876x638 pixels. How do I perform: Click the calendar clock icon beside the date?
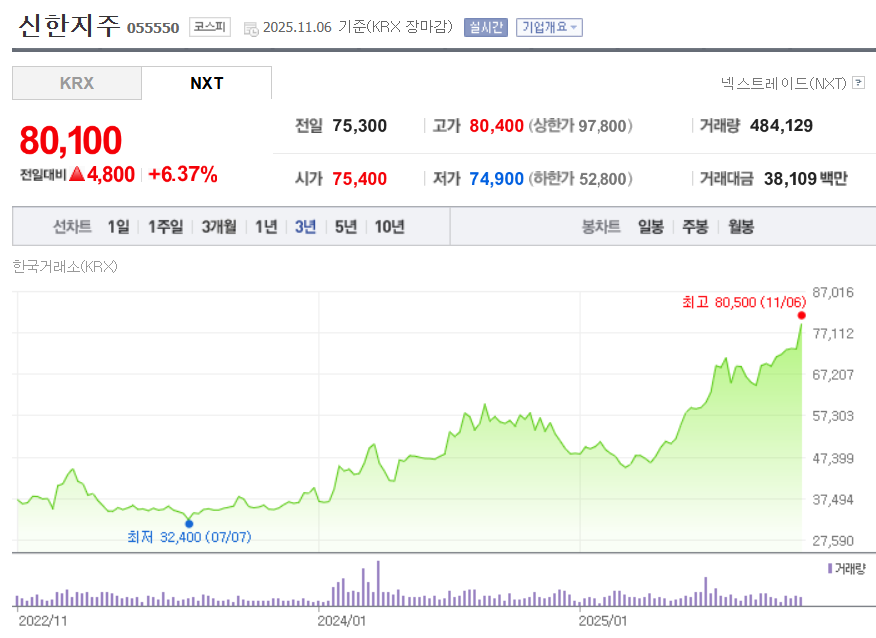coord(251,28)
